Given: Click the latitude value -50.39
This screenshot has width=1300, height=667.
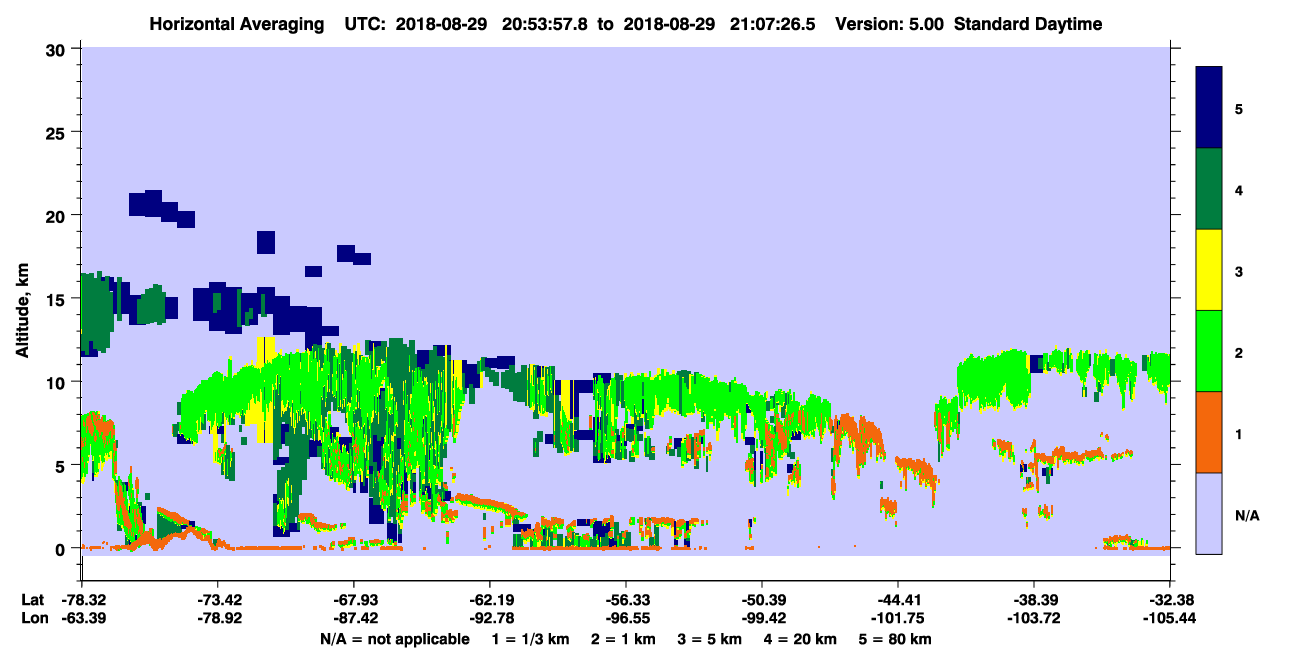Looking at the screenshot, I should point(762,600).
